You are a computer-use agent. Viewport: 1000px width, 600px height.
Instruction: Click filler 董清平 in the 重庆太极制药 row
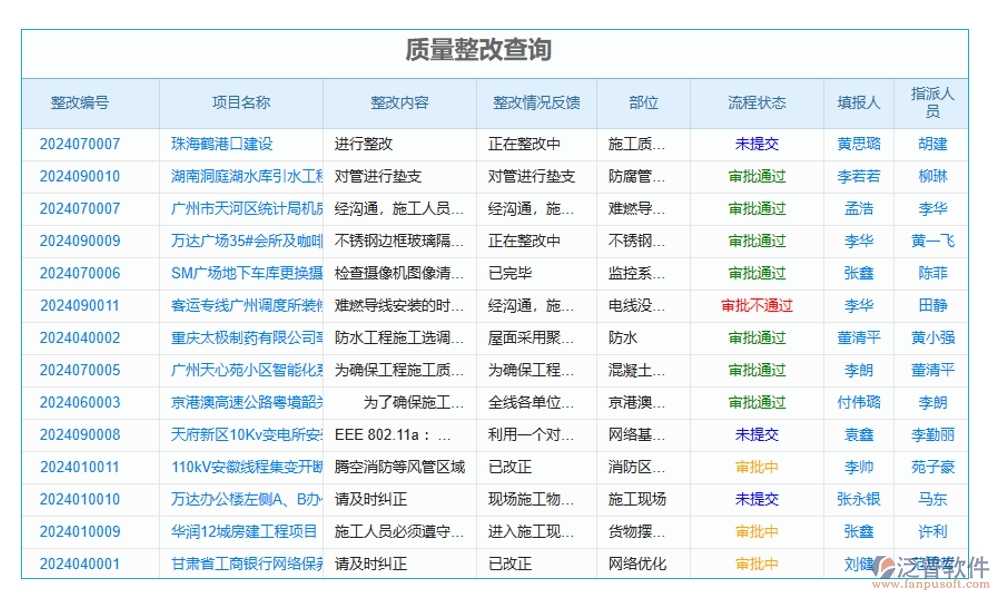click(860, 337)
